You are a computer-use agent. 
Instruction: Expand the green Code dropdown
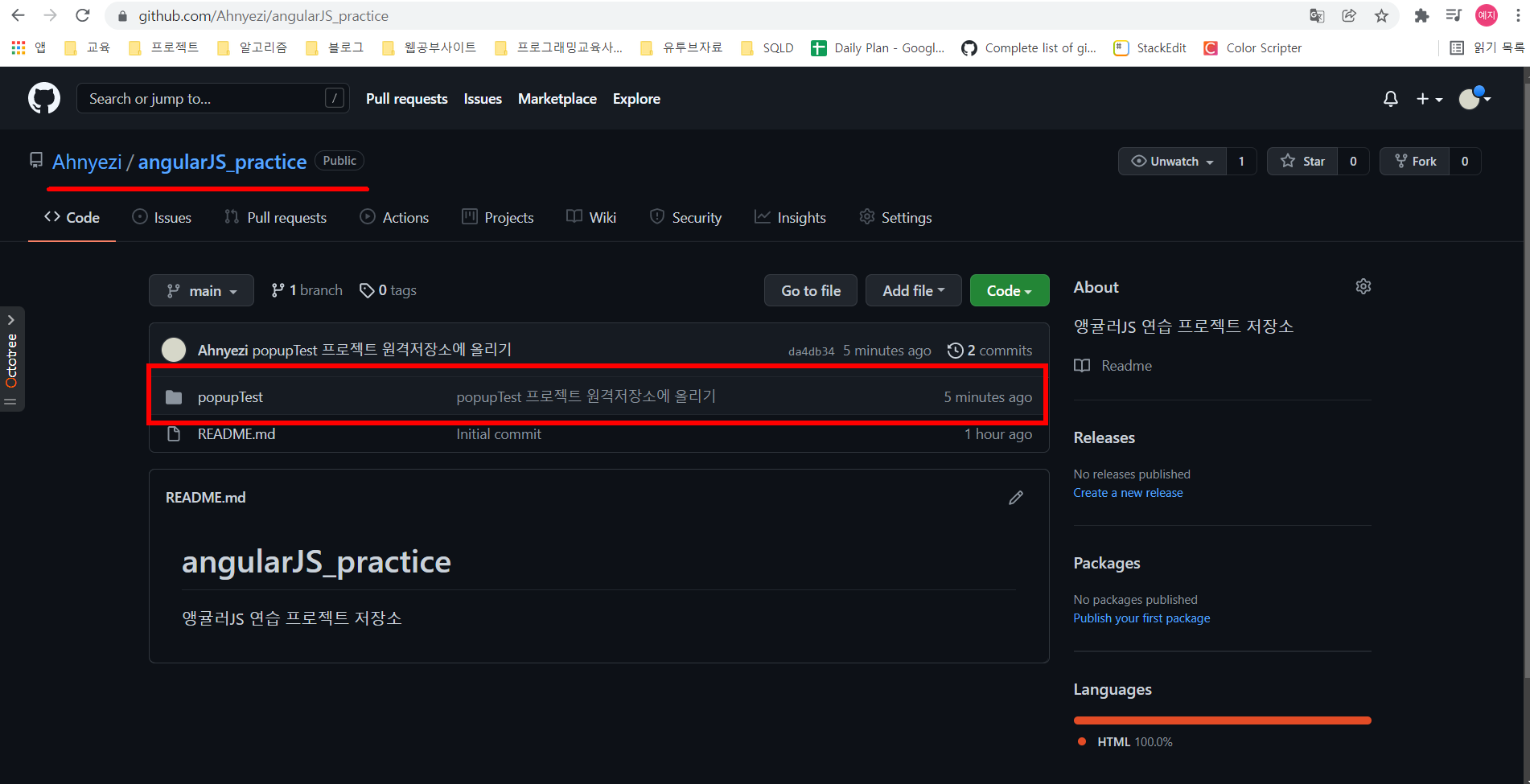[x=1010, y=290]
